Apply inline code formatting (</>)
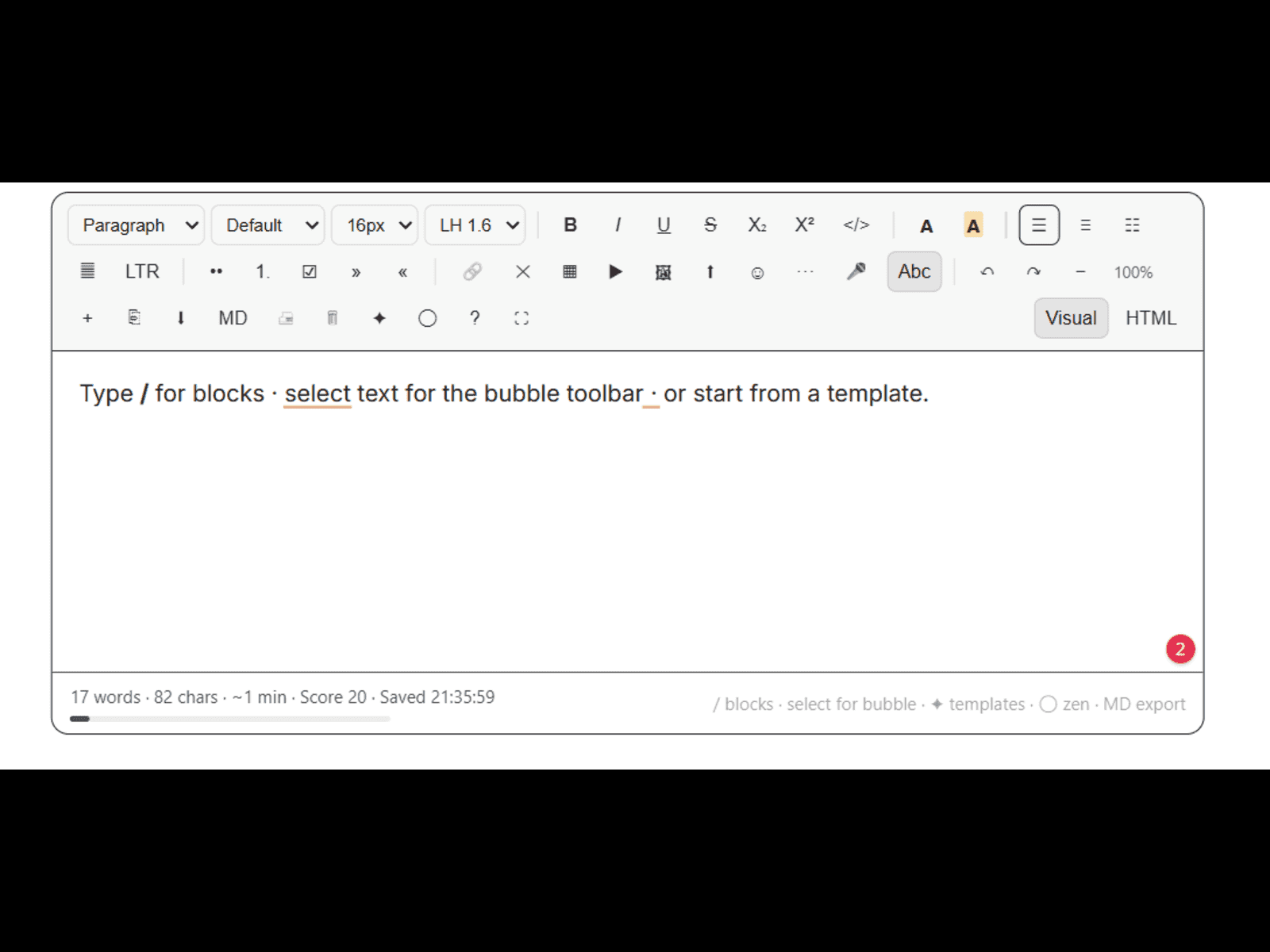 coord(856,225)
